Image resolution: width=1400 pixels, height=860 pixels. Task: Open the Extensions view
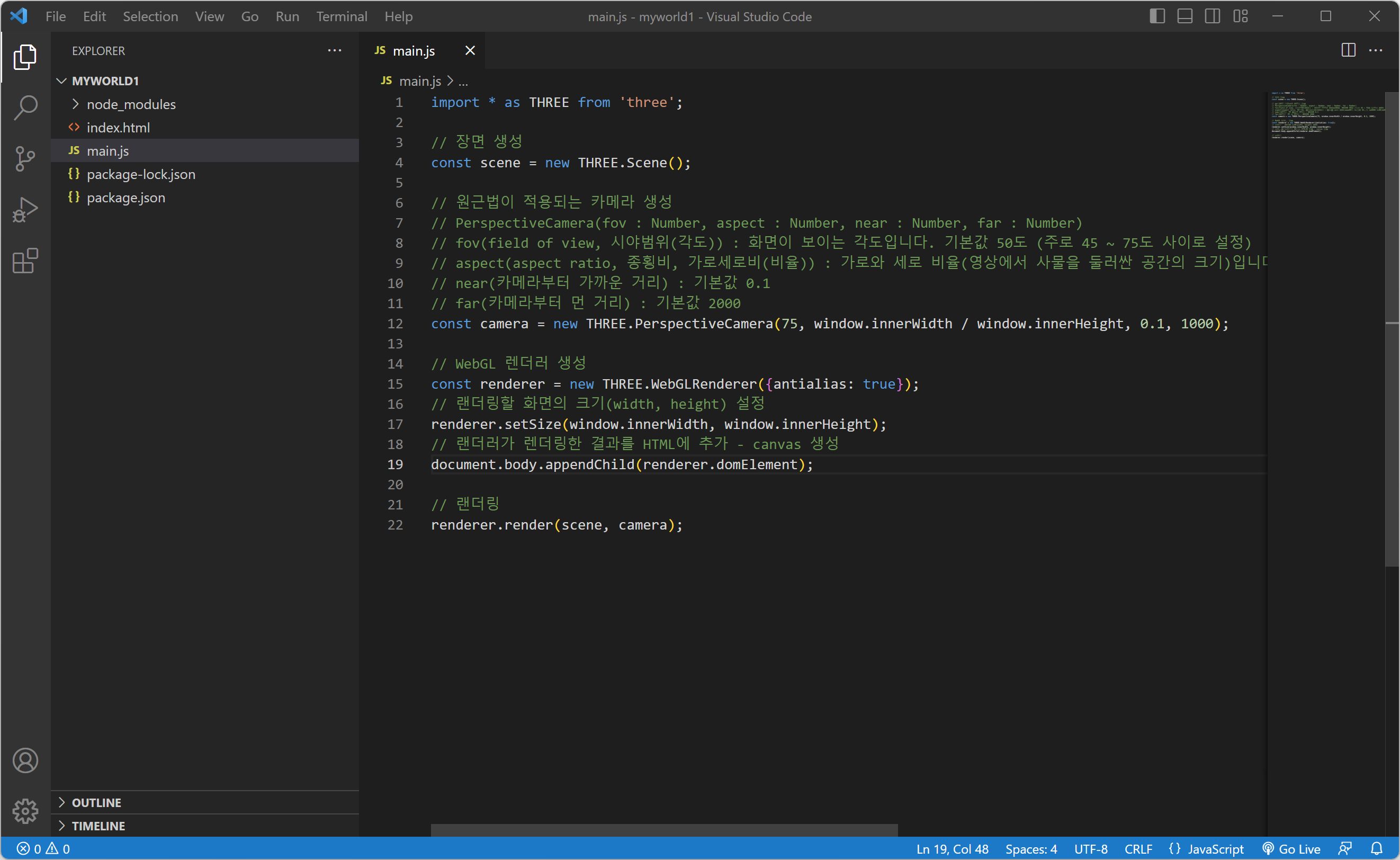click(x=25, y=261)
